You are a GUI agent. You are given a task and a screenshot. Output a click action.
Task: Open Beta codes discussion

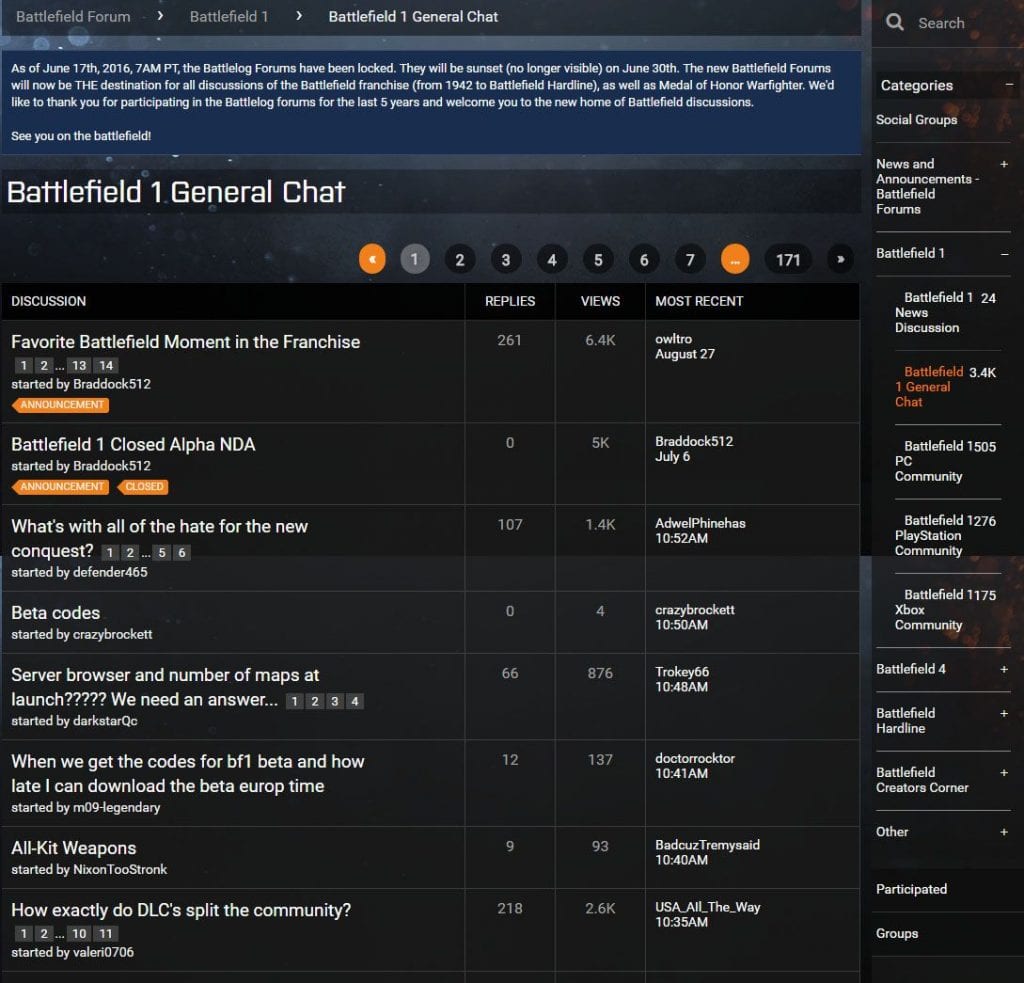(x=56, y=613)
